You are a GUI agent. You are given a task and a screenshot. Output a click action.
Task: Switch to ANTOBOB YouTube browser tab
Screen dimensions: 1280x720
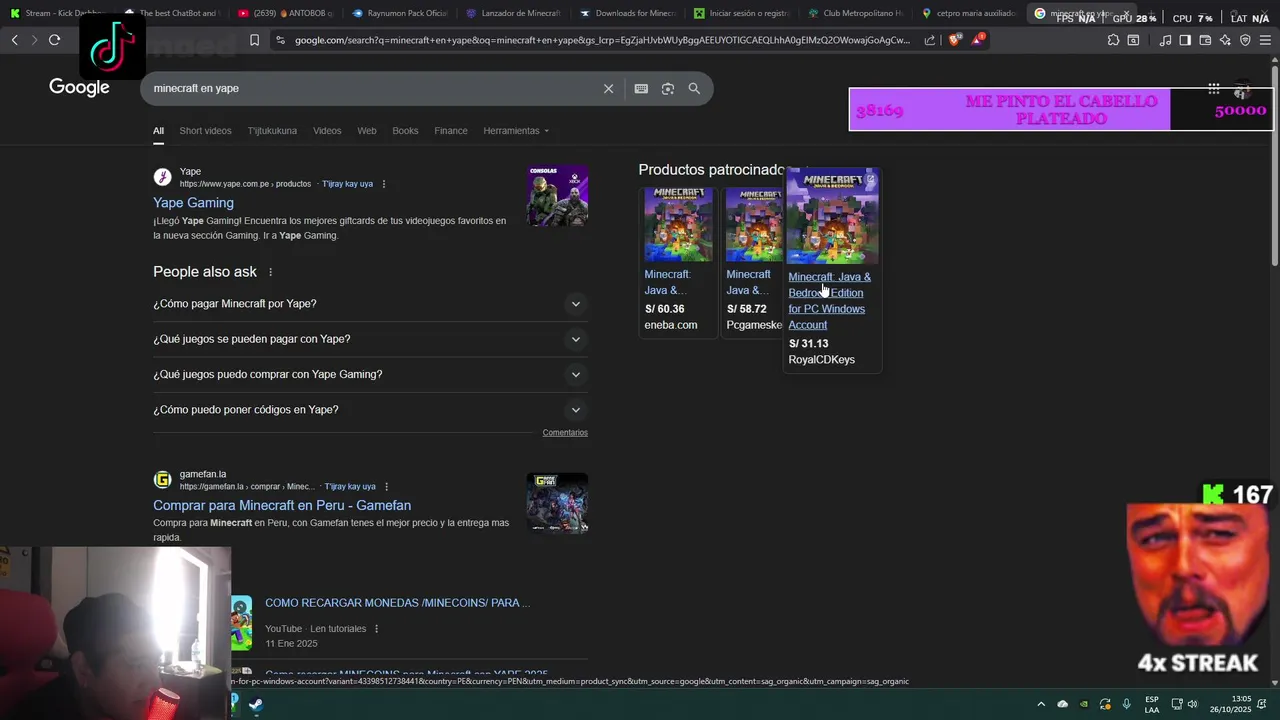284,14
